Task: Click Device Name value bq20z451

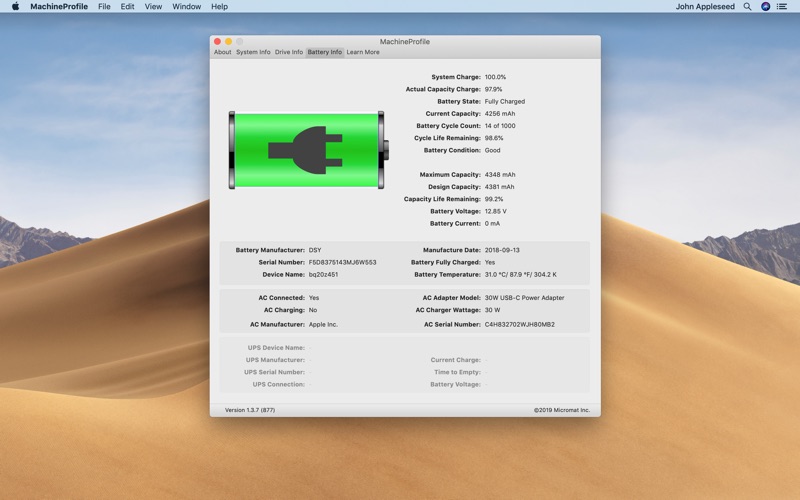Action: pyautogui.click(x=323, y=274)
